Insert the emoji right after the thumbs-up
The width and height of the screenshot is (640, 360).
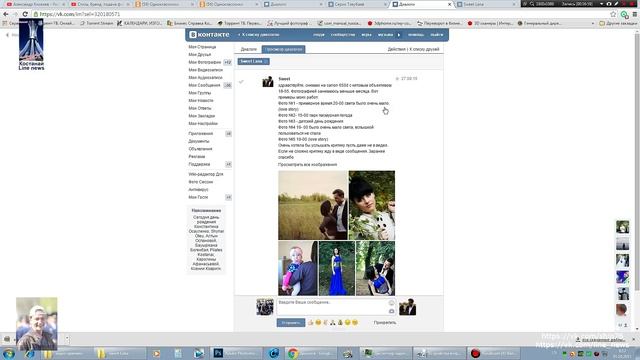tap(318, 322)
